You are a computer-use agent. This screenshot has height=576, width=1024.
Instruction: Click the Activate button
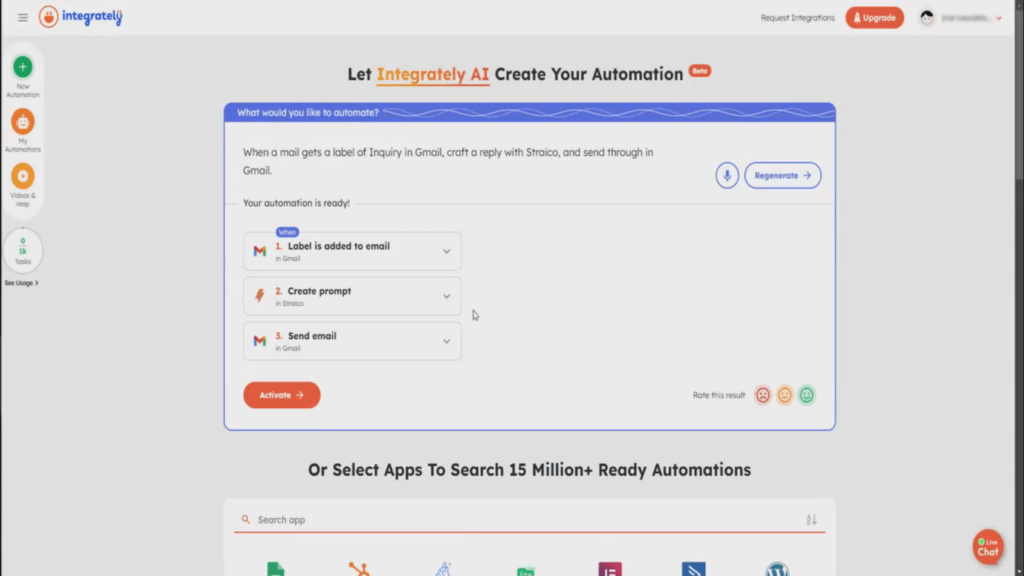click(x=281, y=395)
